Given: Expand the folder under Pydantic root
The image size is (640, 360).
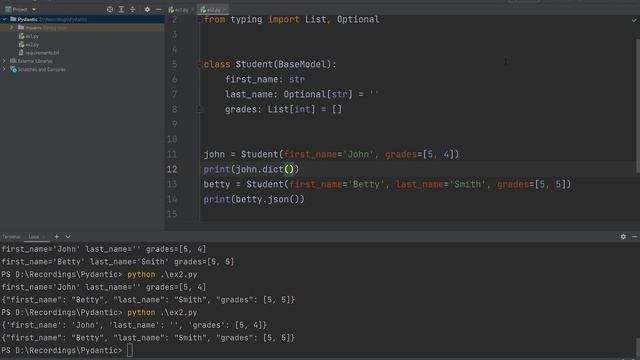Looking at the screenshot, I should [x=12, y=28].
